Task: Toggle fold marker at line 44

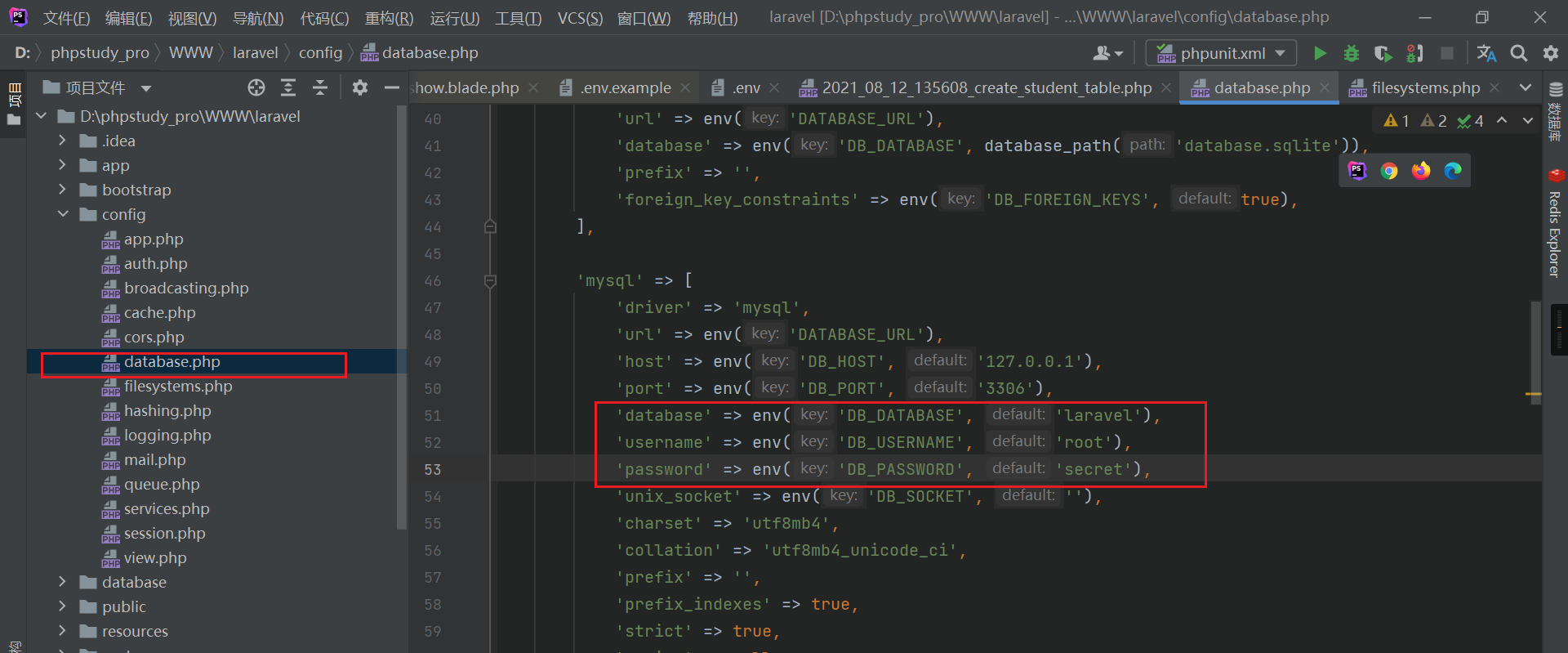Action: (x=490, y=226)
